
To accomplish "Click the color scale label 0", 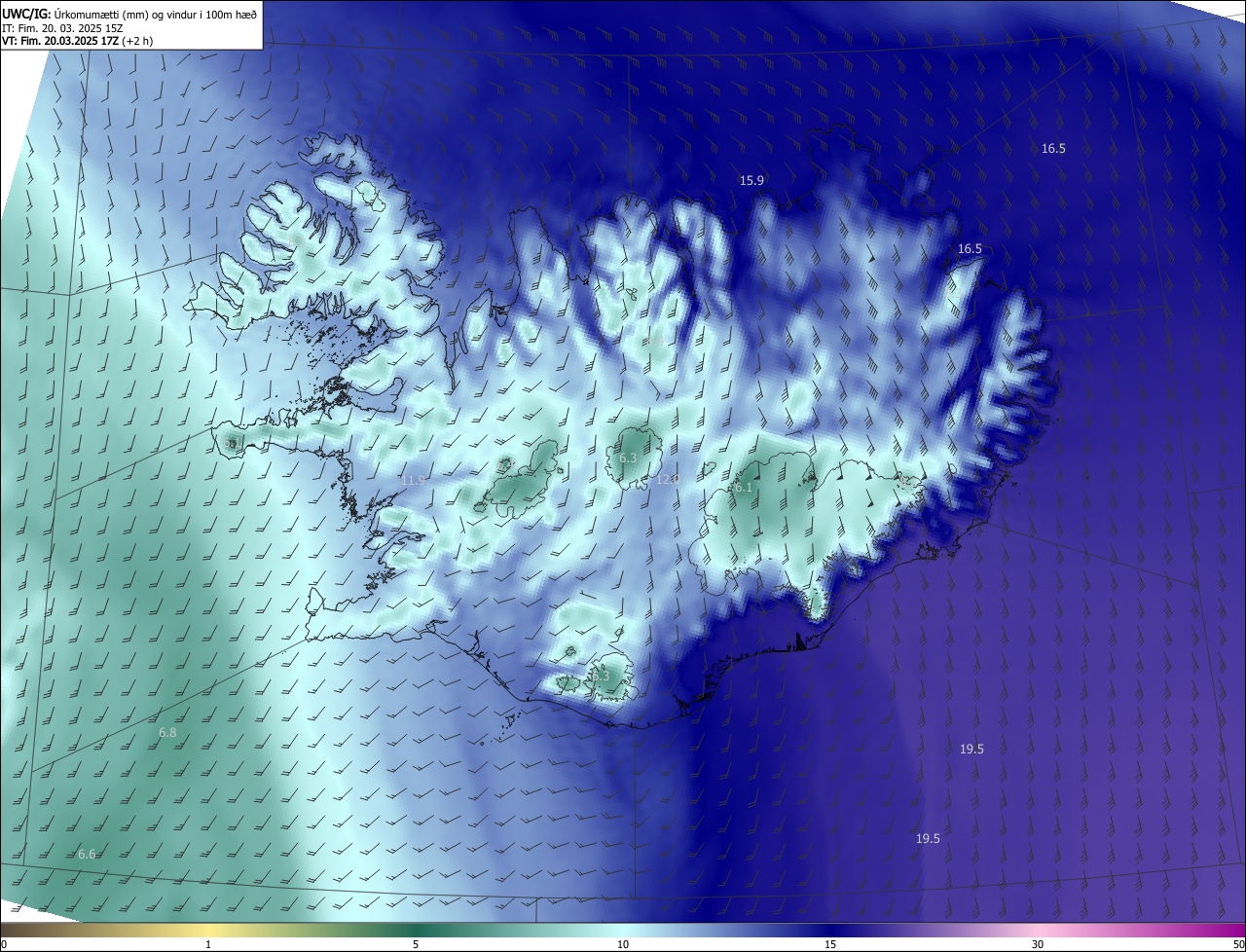I will pos(4,945).
